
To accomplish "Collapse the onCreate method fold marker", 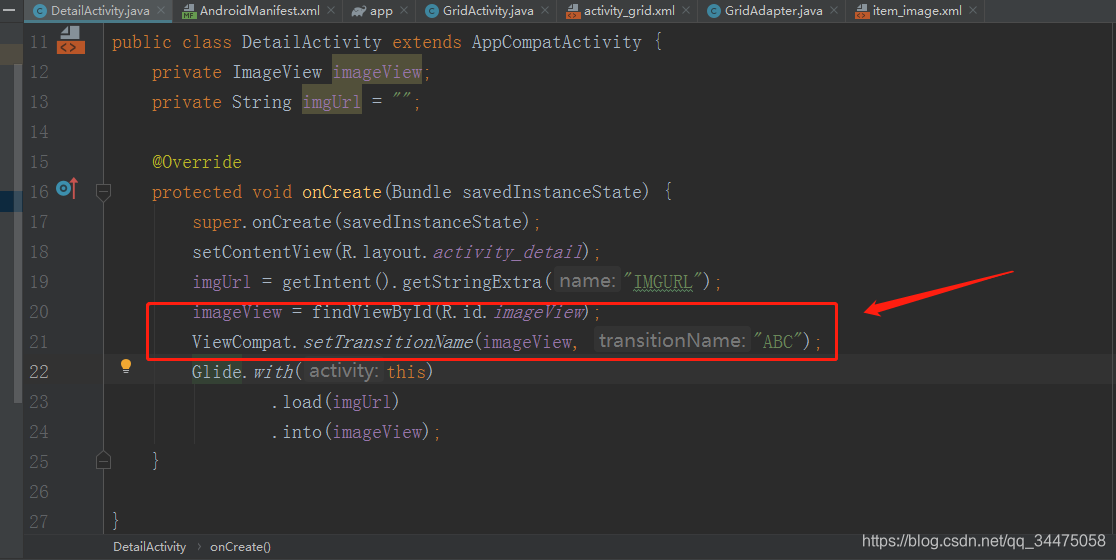I will pos(103,192).
